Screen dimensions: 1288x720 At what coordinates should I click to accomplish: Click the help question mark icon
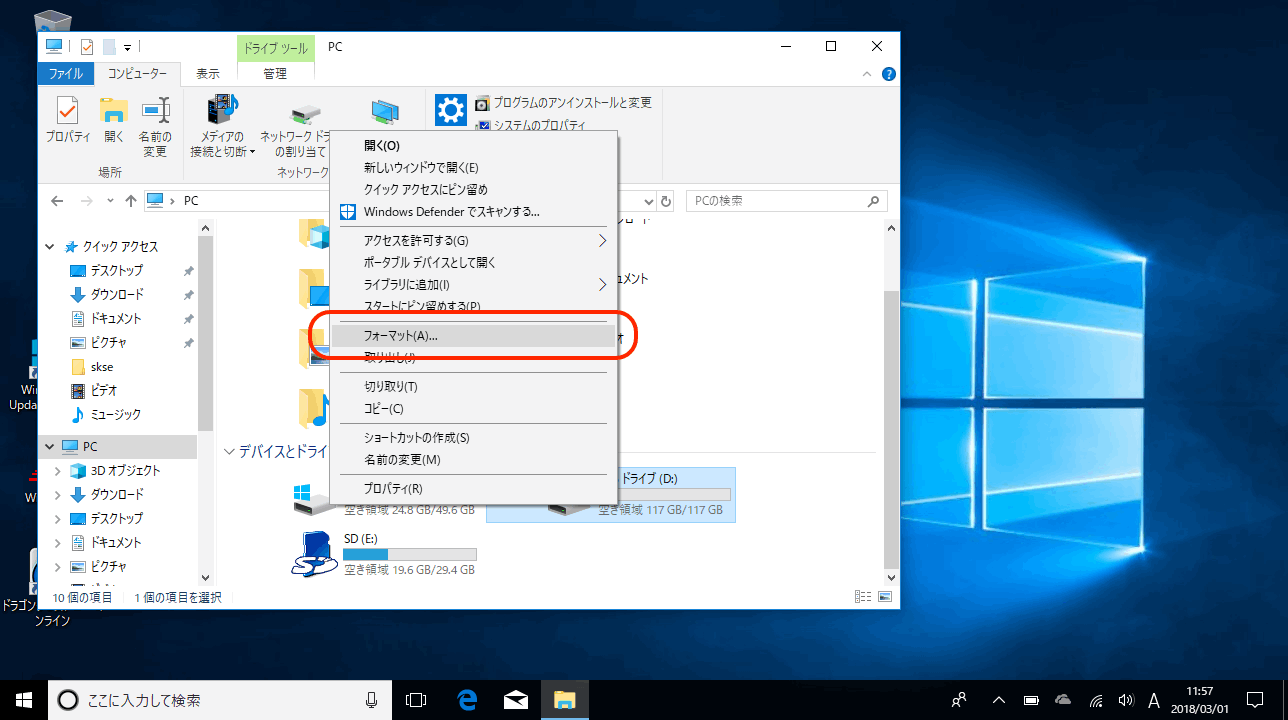pyautogui.click(x=888, y=74)
